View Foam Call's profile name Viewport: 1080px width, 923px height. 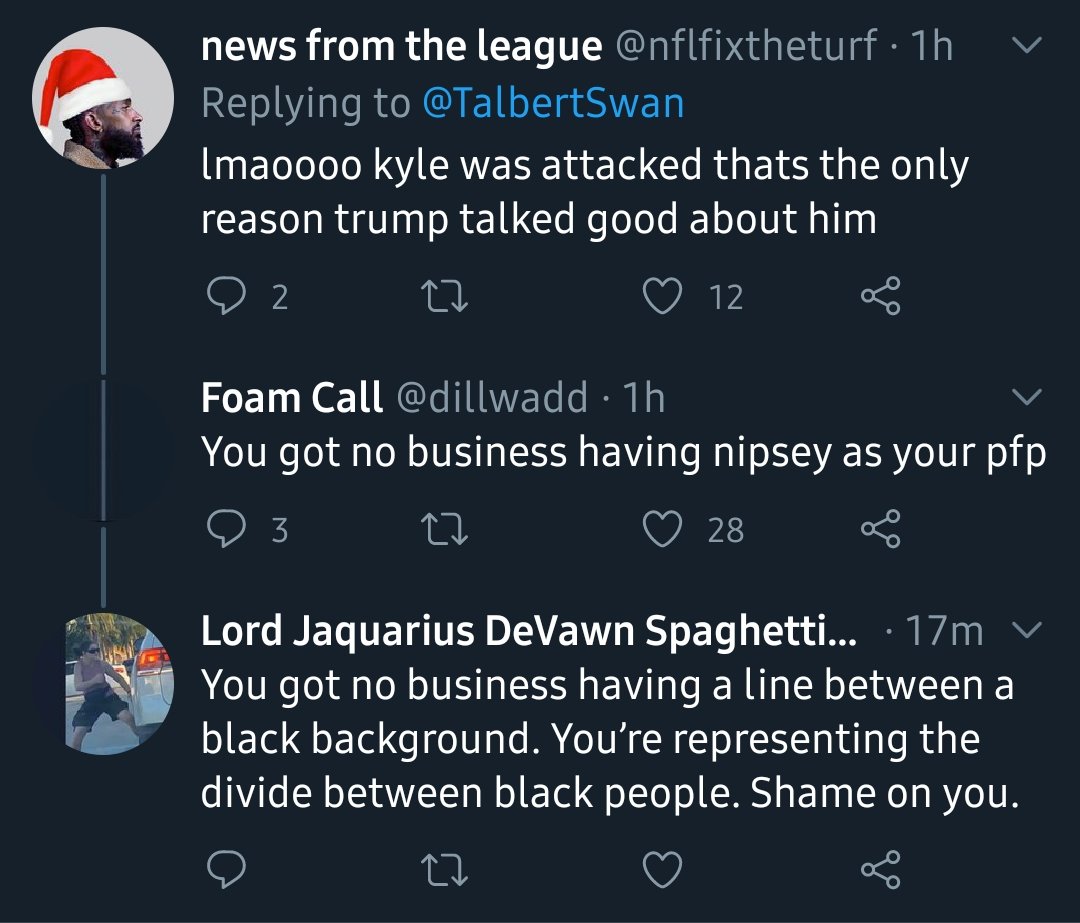(291, 397)
